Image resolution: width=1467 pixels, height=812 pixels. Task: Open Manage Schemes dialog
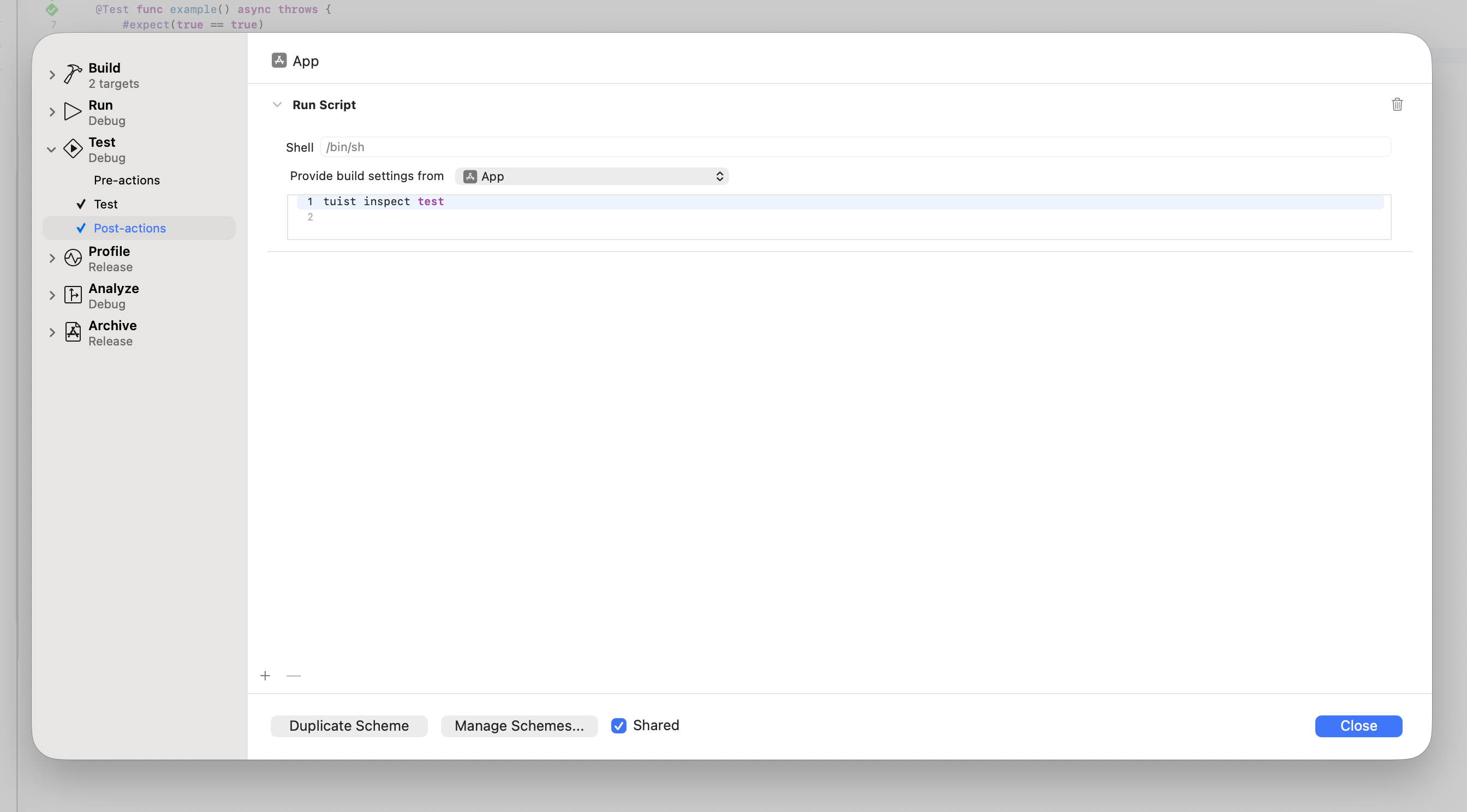click(x=519, y=725)
